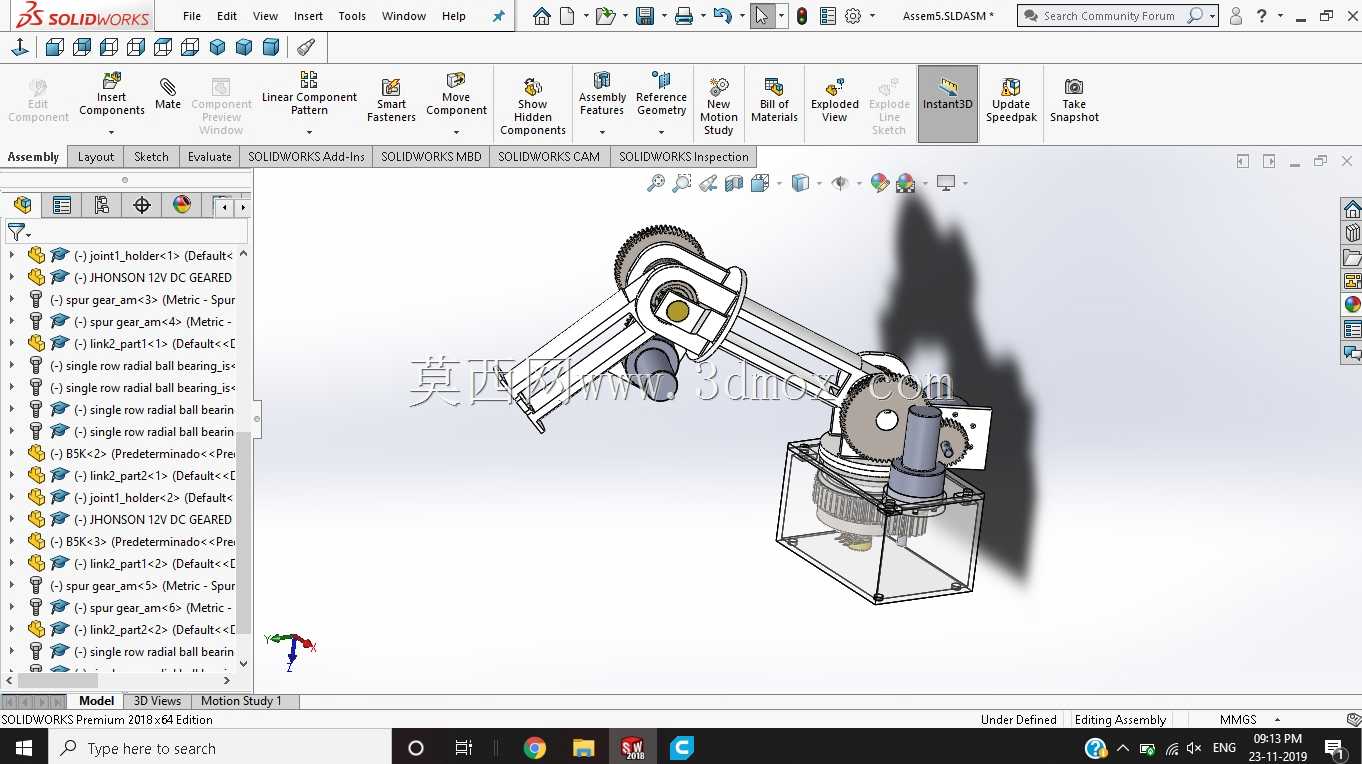
Task: Open the MMGS unit system dropdown
Action: point(1277,719)
